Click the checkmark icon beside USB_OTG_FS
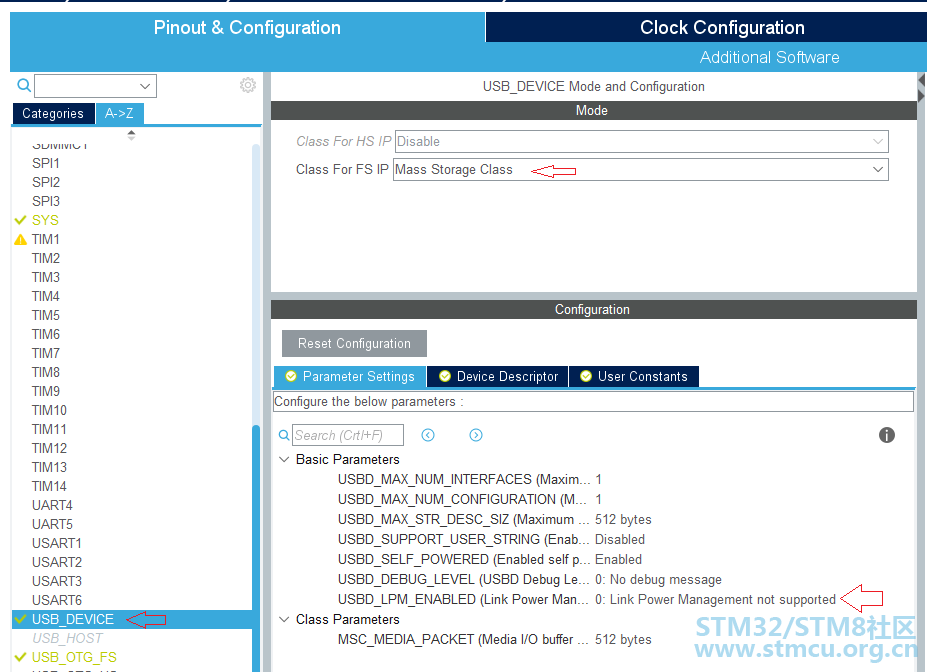927x672 pixels. coord(21,657)
